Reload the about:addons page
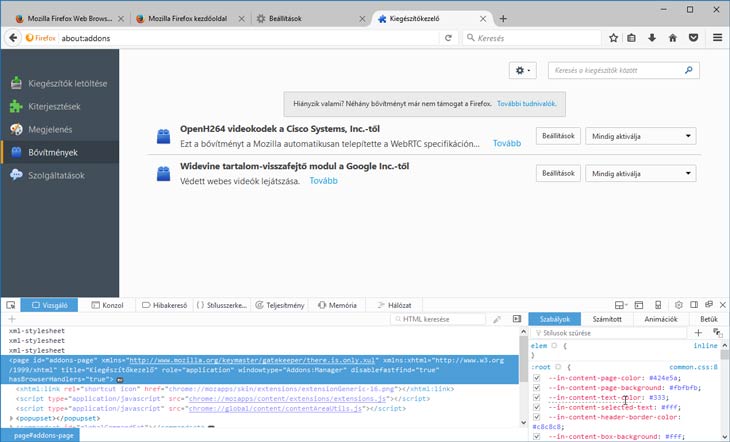Screen dimensions: 730x442 [448, 38]
